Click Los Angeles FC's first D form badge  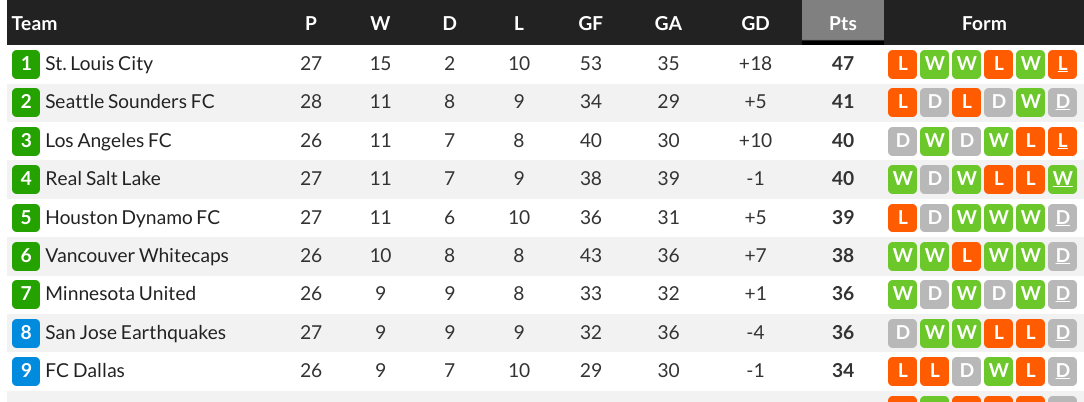pos(902,140)
